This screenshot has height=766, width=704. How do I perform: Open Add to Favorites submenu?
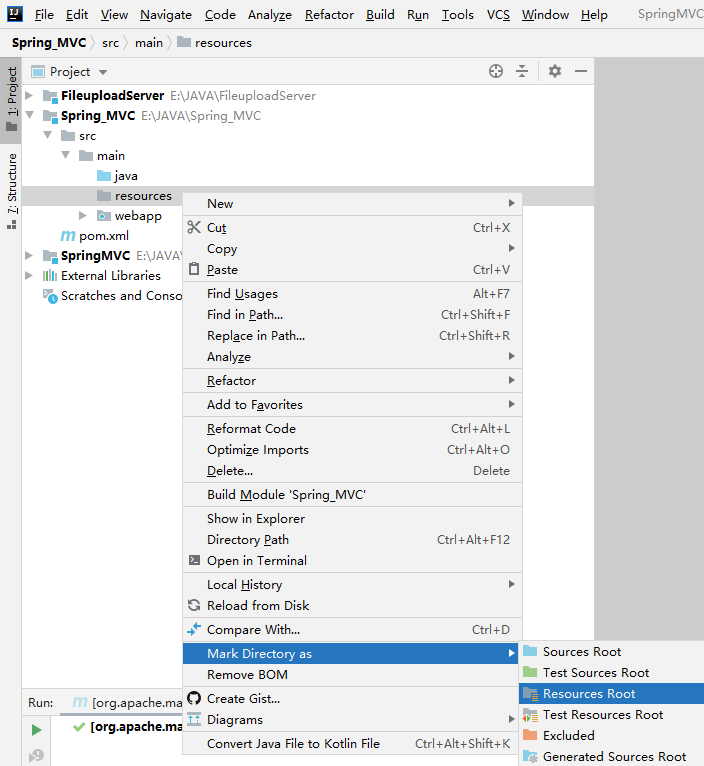click(352, 404)
